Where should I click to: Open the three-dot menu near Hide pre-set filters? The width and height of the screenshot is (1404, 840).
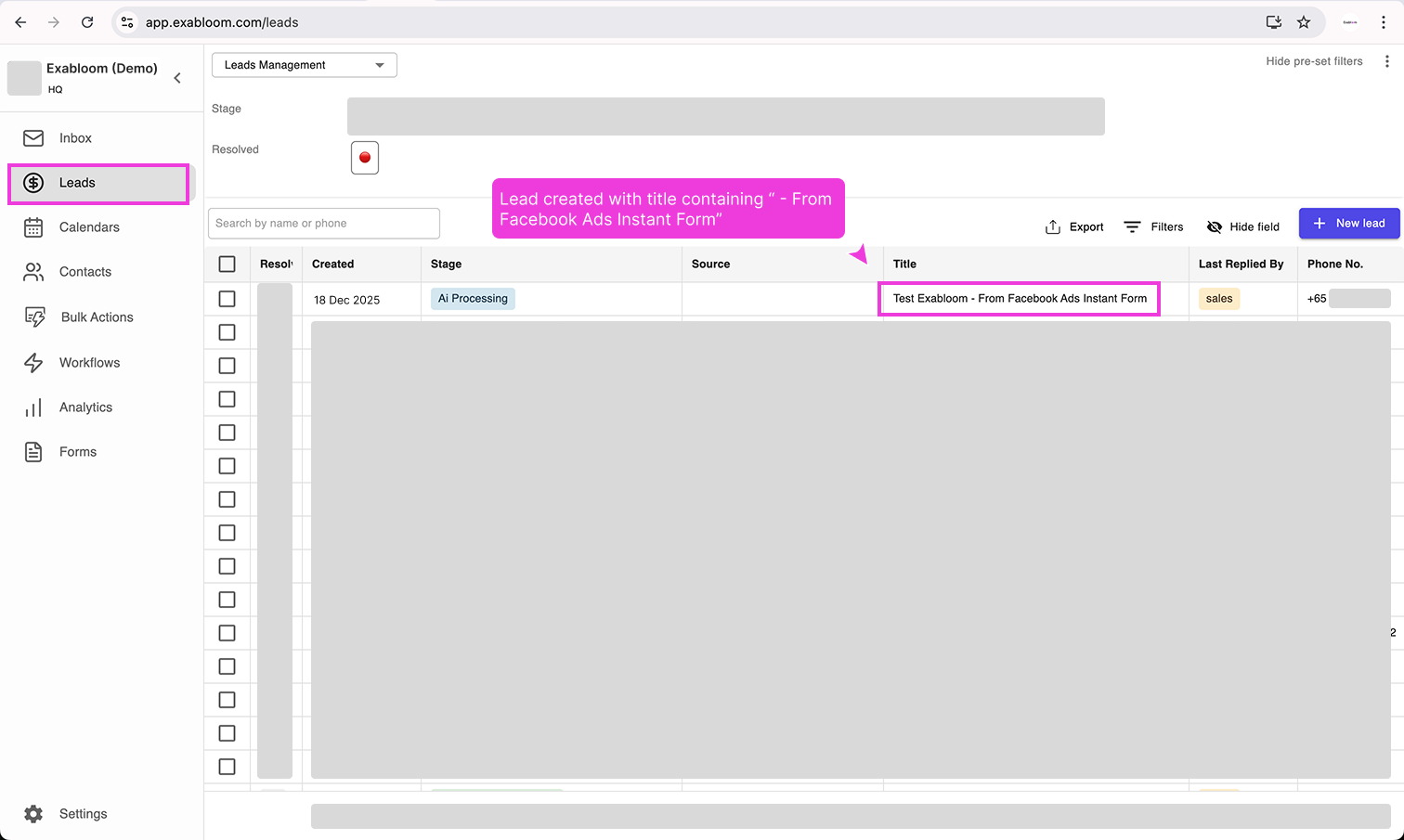(x=1388, y=61)
